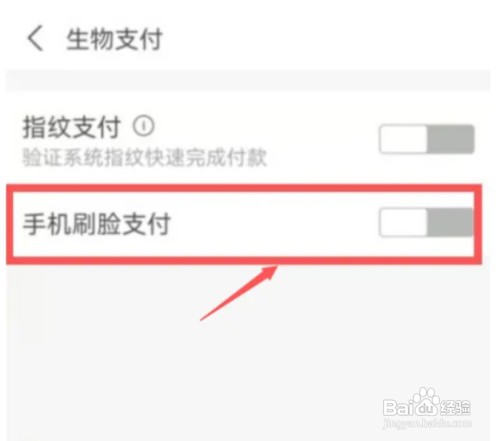Click the gray divider band under the header
Image resolution: width=500 pixels, height=441 pixels.
point(248,80)
